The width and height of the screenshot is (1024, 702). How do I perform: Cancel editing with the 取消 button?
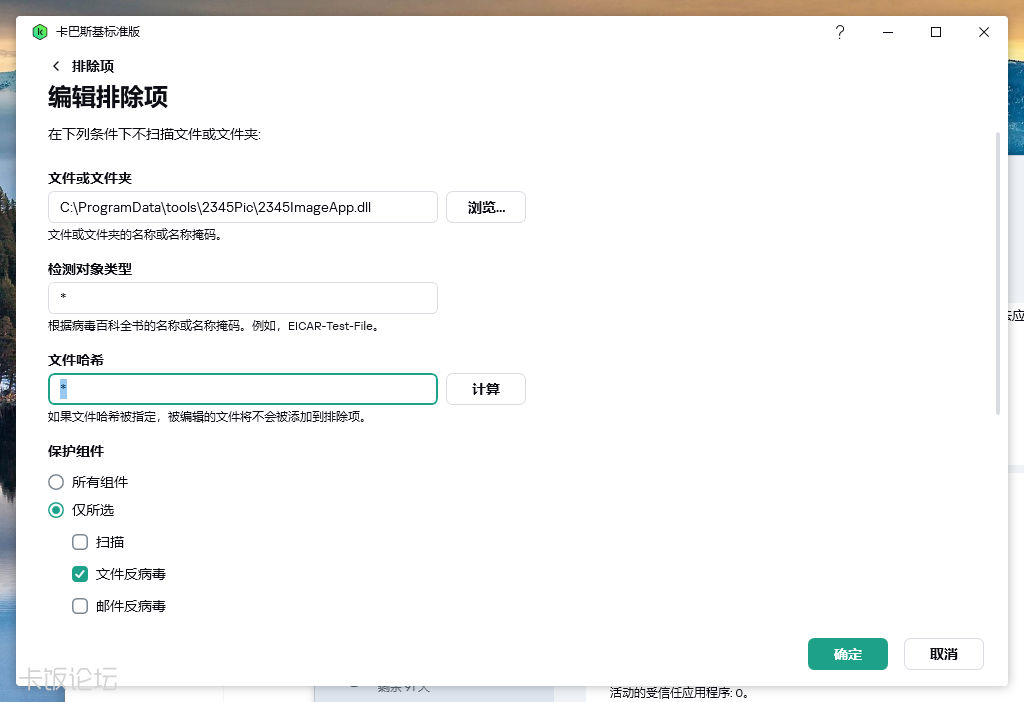coord(944,654)
